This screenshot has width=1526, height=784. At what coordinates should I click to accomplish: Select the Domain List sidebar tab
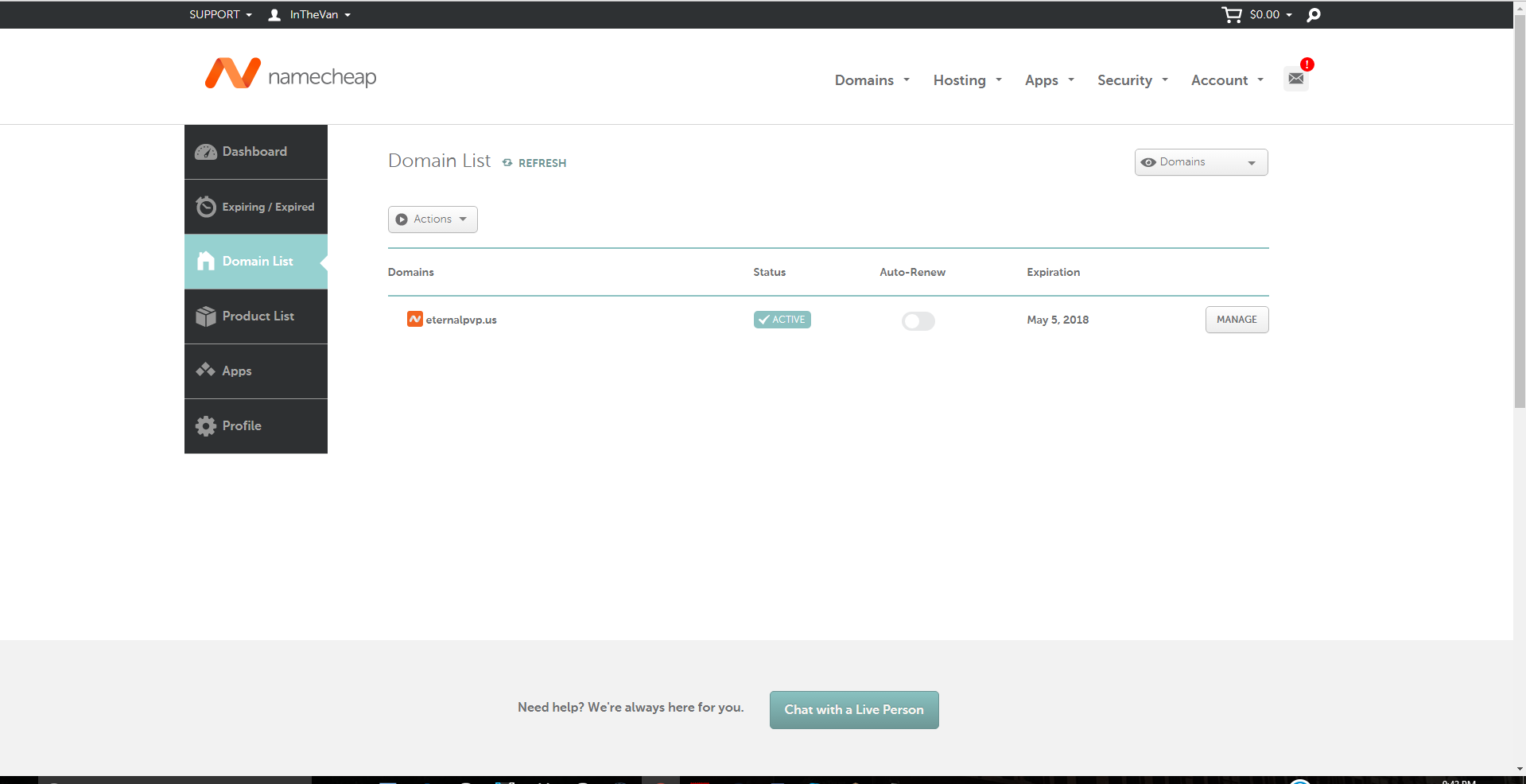pyautogui.click(x=256, y=262)
